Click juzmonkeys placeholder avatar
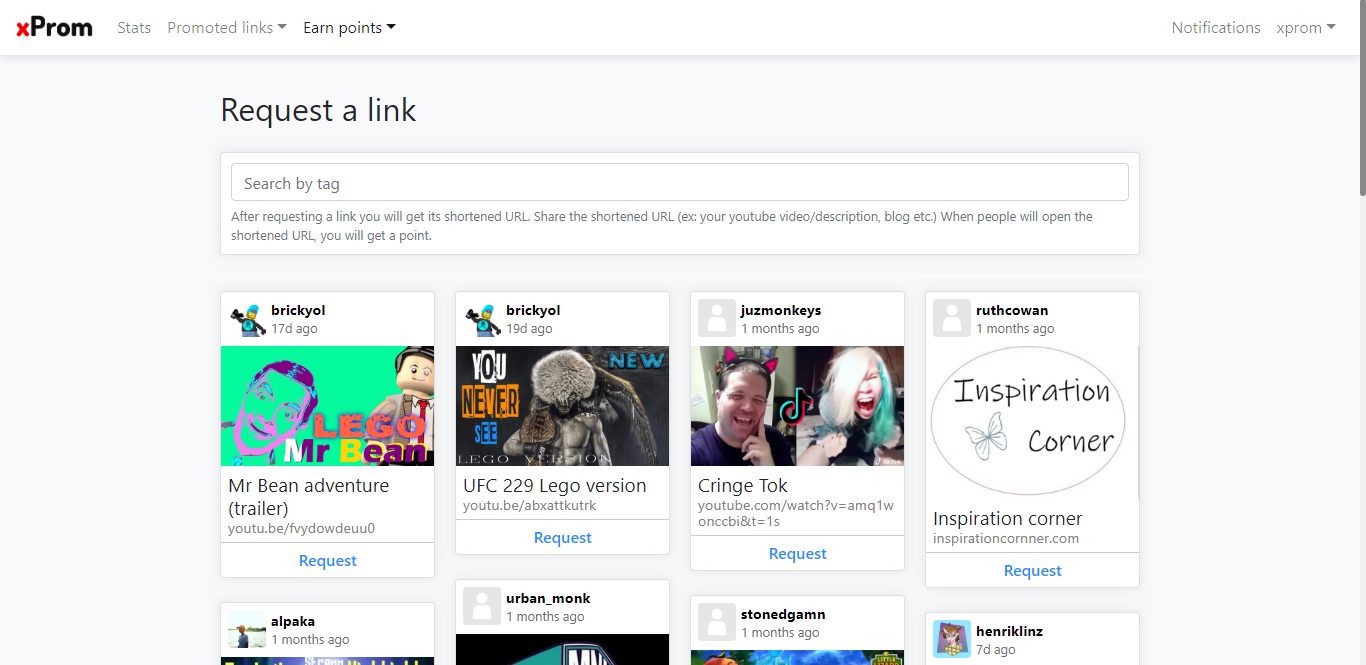 [717, 319]
